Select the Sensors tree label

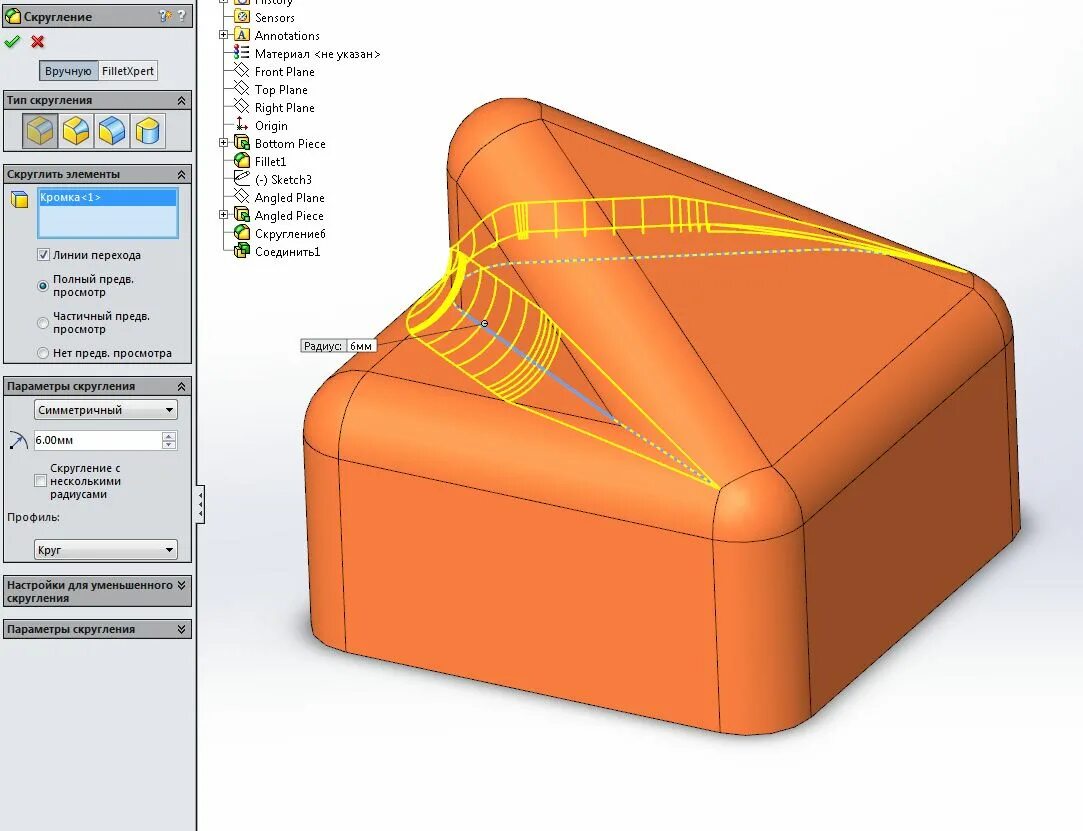274,18
